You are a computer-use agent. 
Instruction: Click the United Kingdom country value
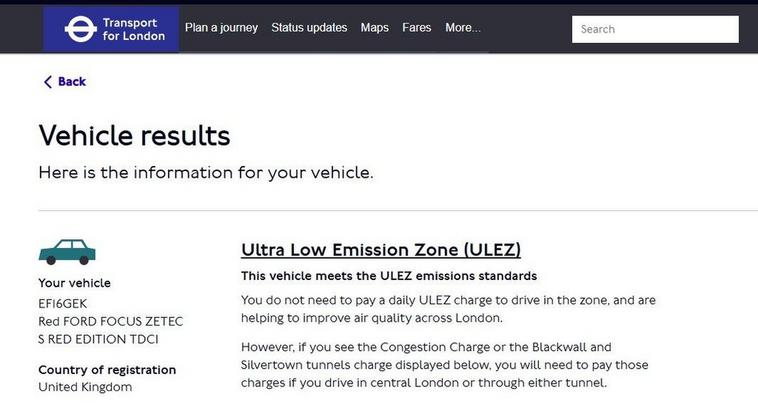[85, 387]
